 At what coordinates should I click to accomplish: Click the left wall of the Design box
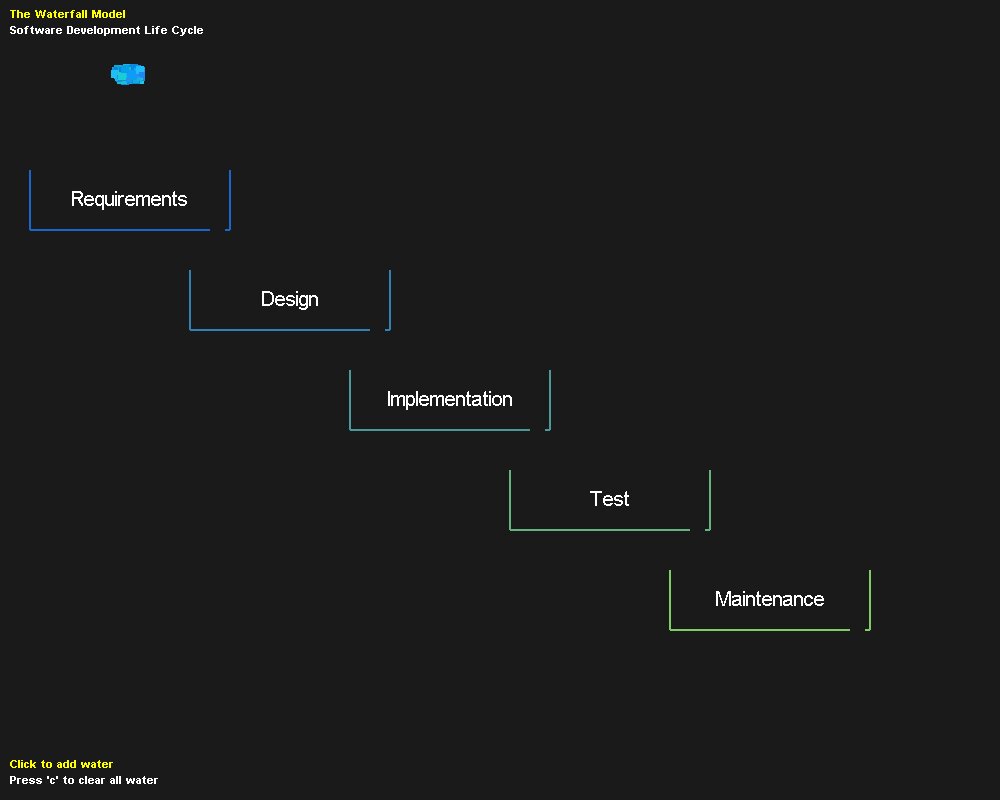point(190,300)
